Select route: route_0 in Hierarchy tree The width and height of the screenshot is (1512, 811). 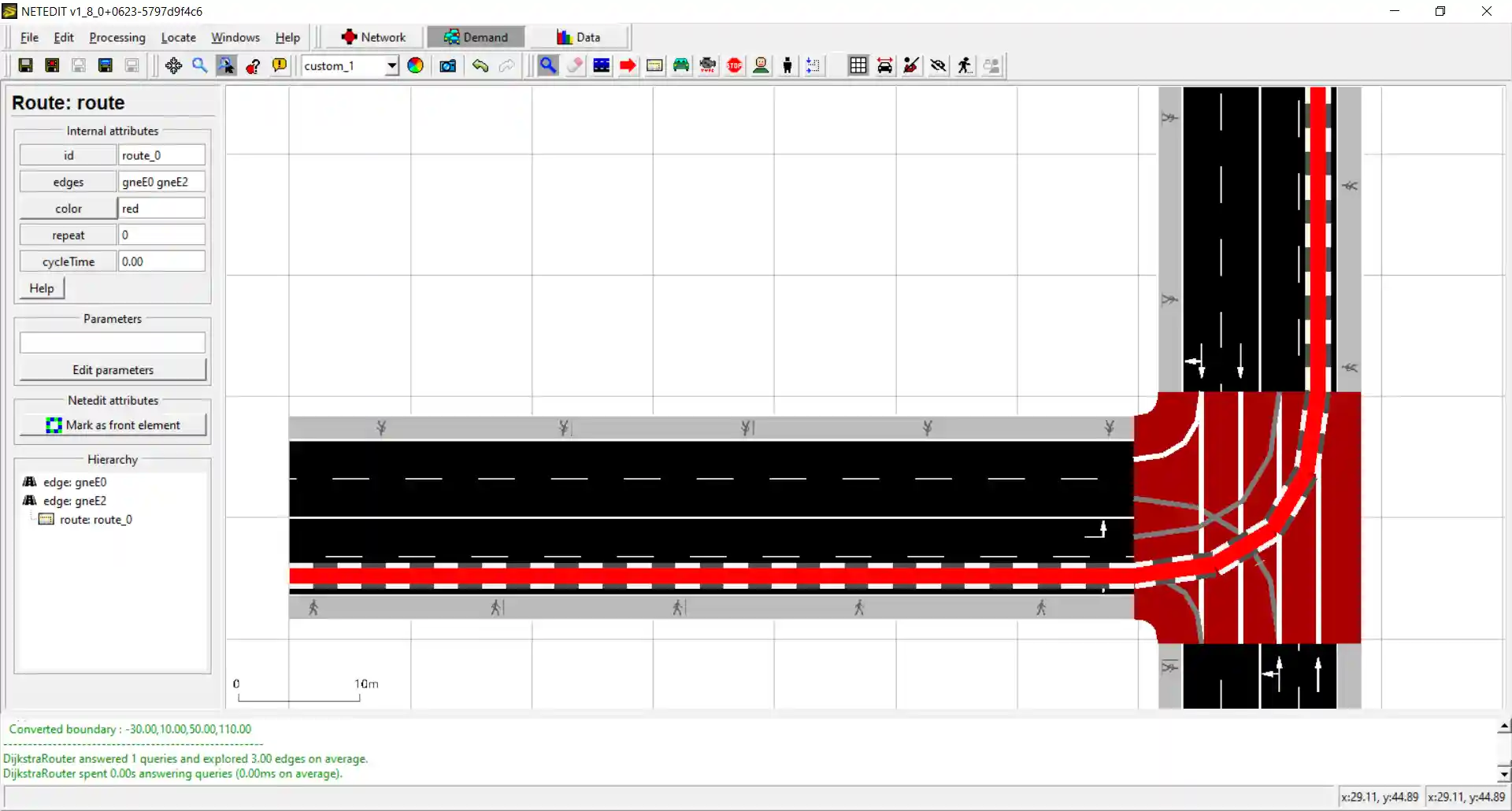[x=95, y=520]
